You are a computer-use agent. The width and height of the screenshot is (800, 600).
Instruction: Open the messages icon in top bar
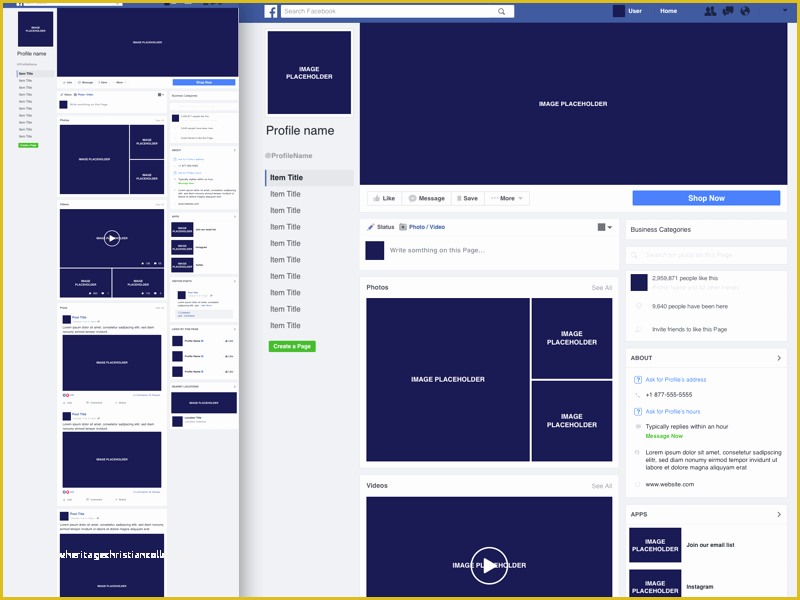pyautogui.click(x=728, y=11)
